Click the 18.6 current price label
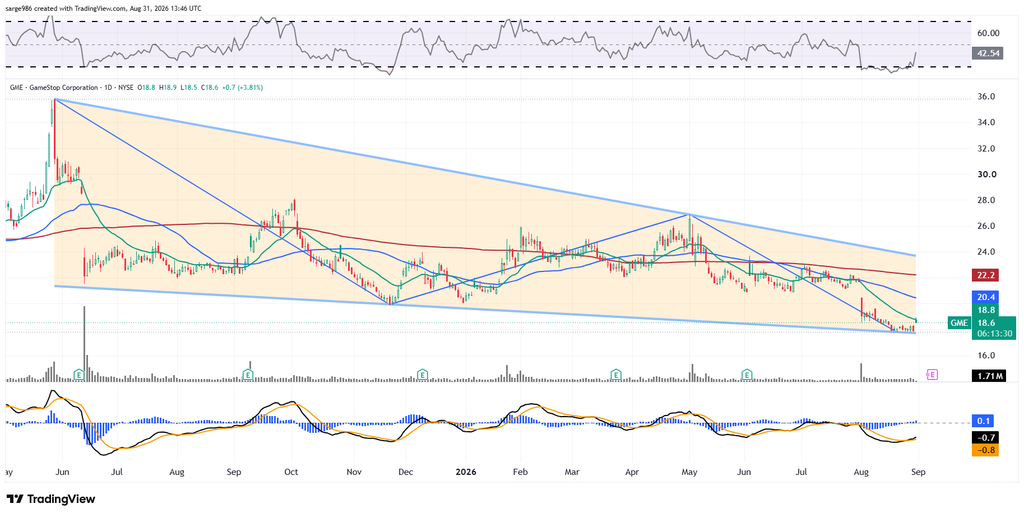Image resolution: width=1024 pixels, height=516 pixels. coord(987,323)
